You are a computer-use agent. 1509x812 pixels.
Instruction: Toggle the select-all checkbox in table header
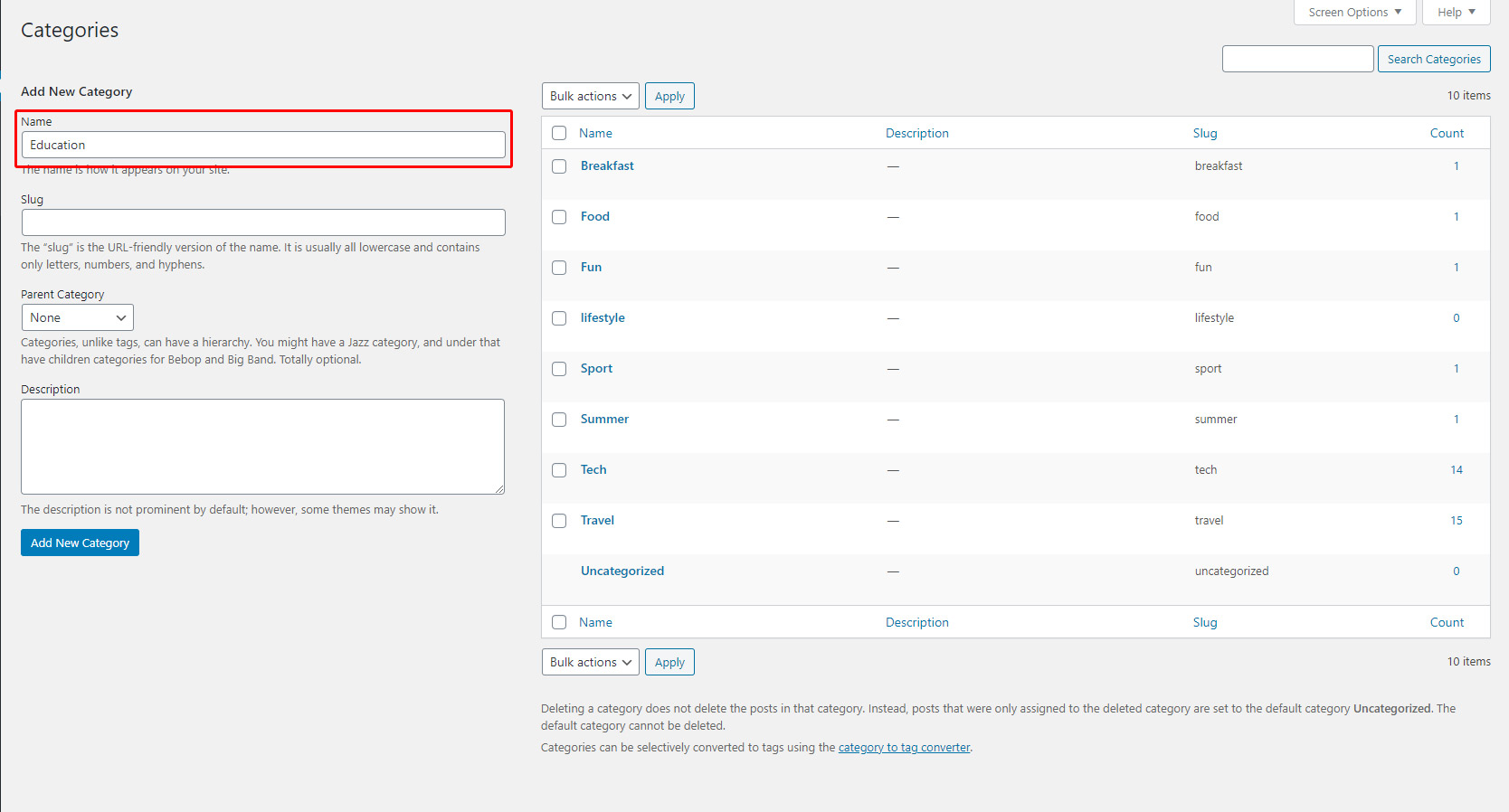[x=559, y=133]
